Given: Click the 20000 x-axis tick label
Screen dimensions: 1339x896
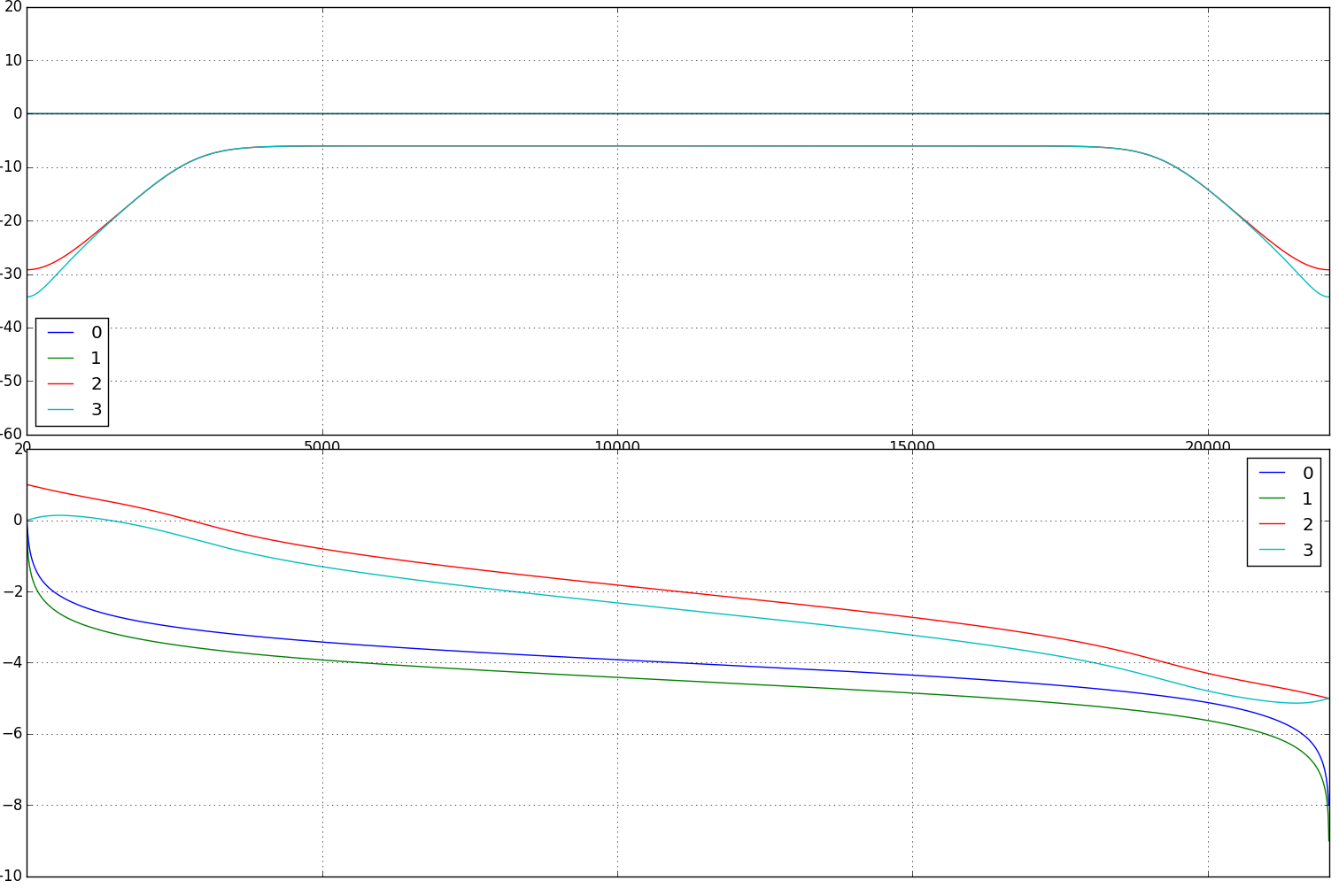Looking at the screenshot, I should (x=1207, y=444).
